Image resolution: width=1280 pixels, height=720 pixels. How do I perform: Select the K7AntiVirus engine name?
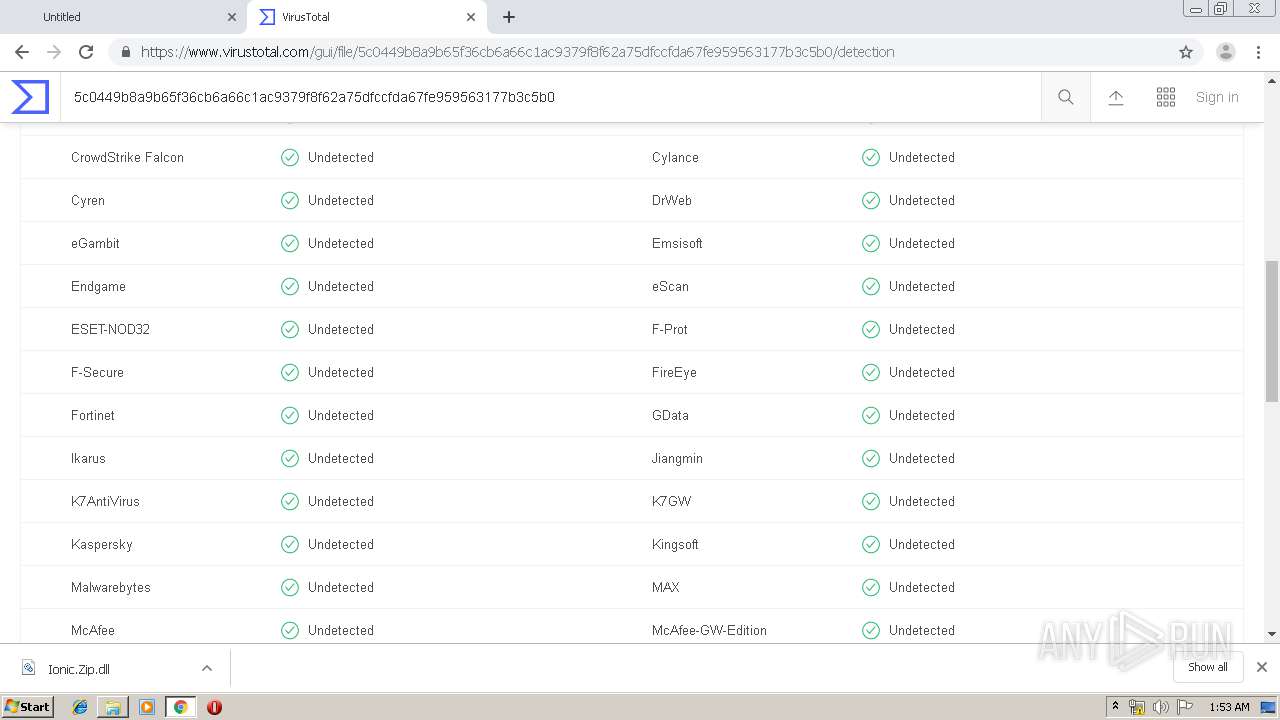click(x=105, y=501)
